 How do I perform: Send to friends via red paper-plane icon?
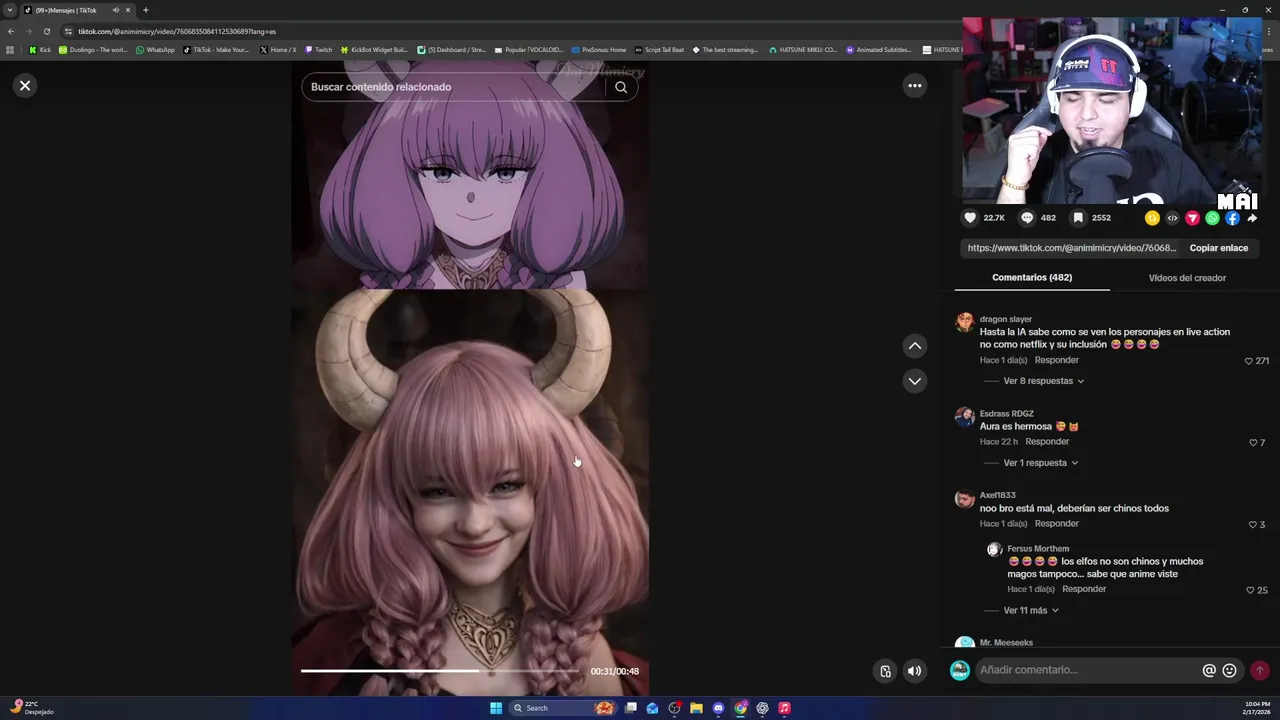coord(1192,218)
